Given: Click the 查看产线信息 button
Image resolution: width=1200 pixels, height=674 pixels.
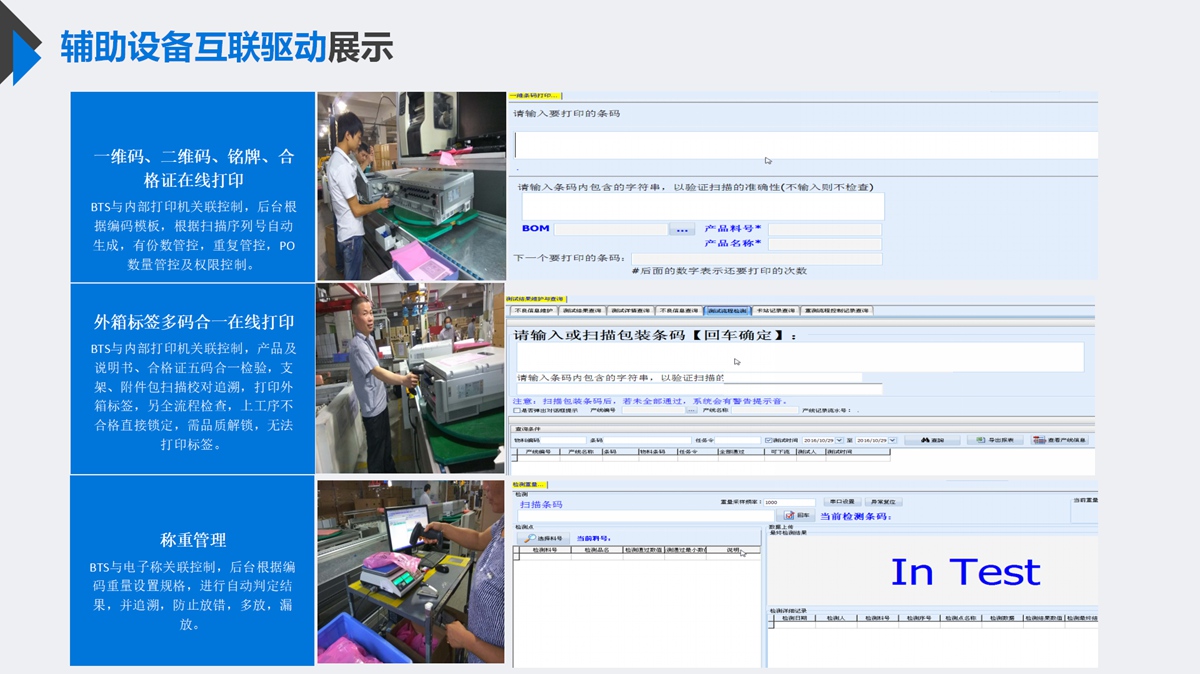Looking at the screenshot, I should click(x=1059, y=440).
